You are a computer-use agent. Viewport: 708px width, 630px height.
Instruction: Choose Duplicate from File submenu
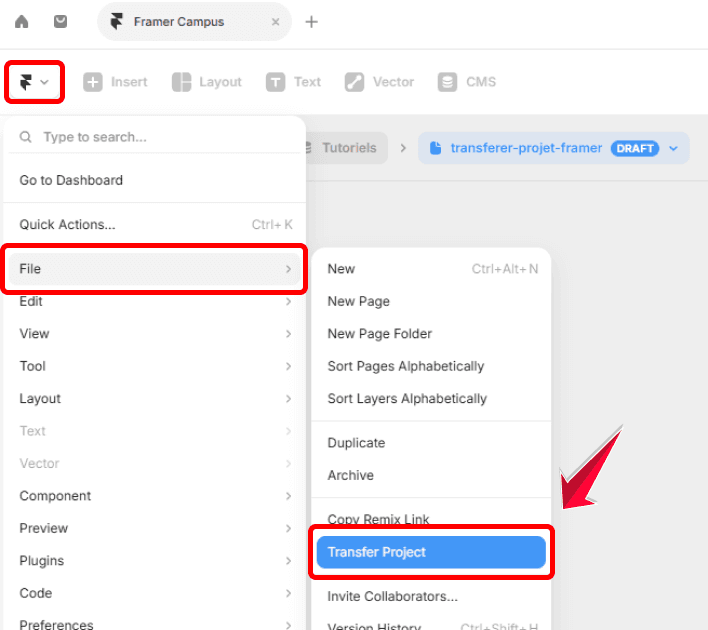431,443
